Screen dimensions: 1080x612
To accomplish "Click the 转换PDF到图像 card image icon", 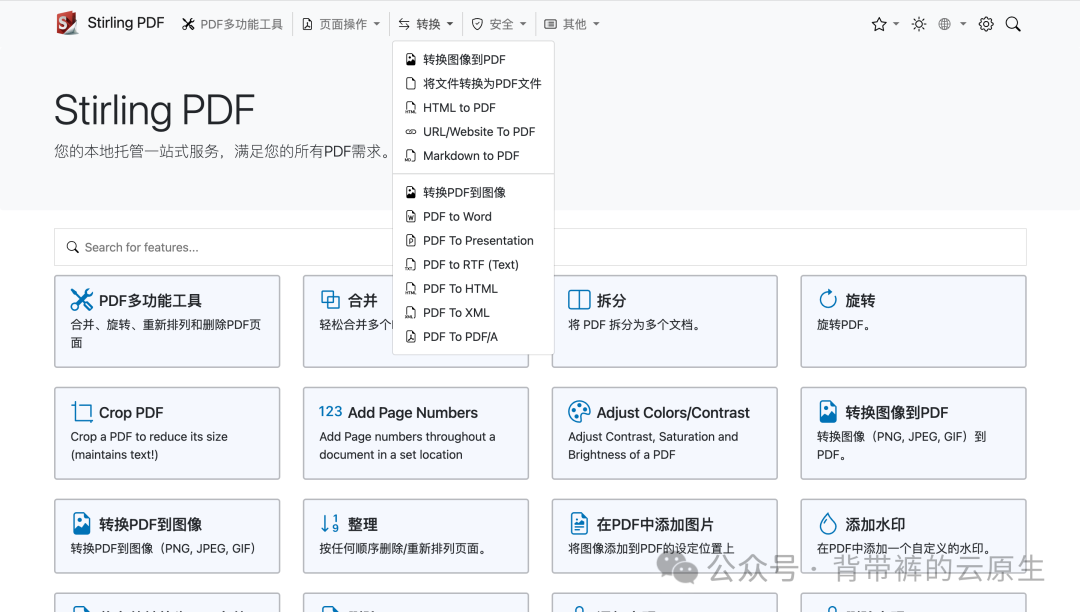I will [81, 523].
